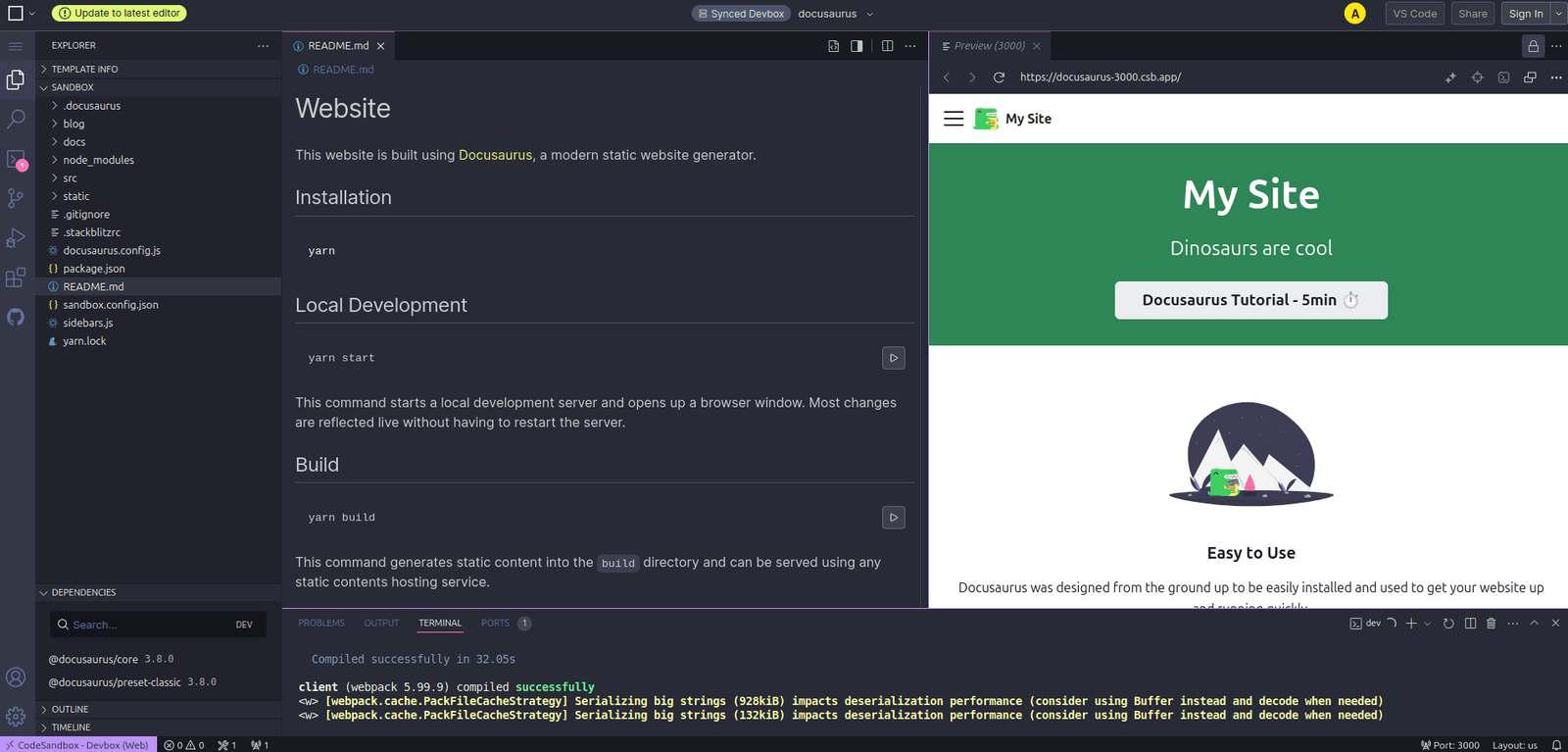1568x752 pixels.
Task: Select the TERMINAL panel tab
Action: coord(440,624)
